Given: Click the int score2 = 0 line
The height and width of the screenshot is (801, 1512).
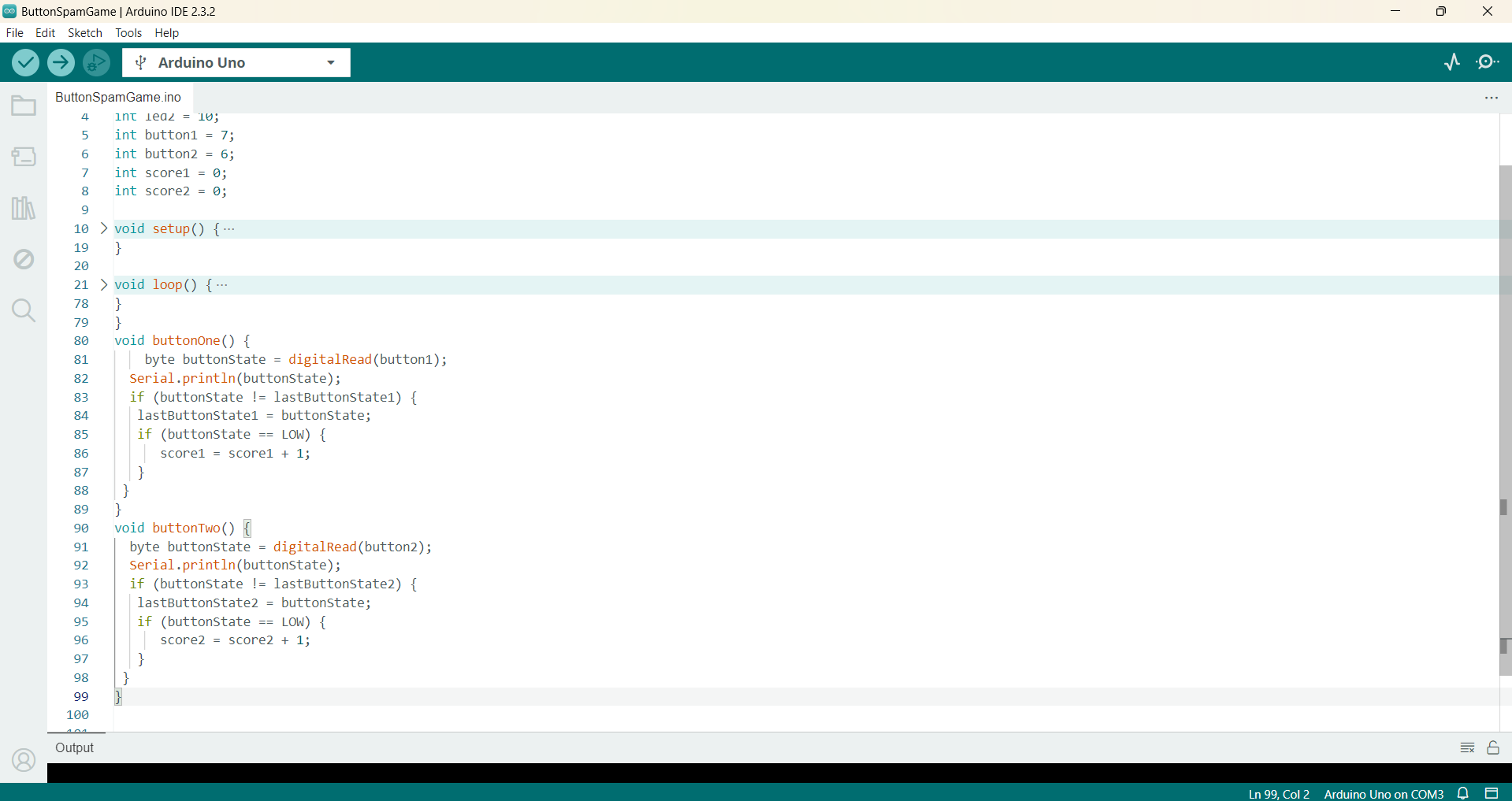Looking at the screenshot, I should pos(171,191).
